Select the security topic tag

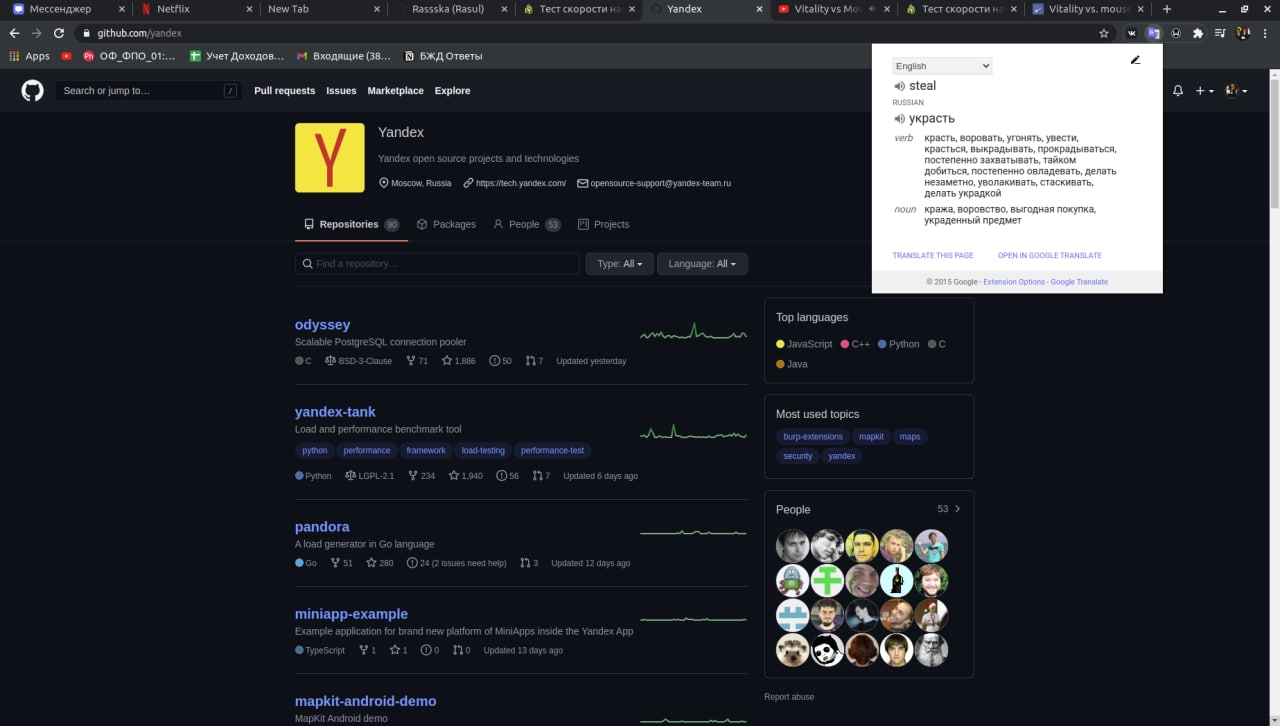[x=798, y=456]
